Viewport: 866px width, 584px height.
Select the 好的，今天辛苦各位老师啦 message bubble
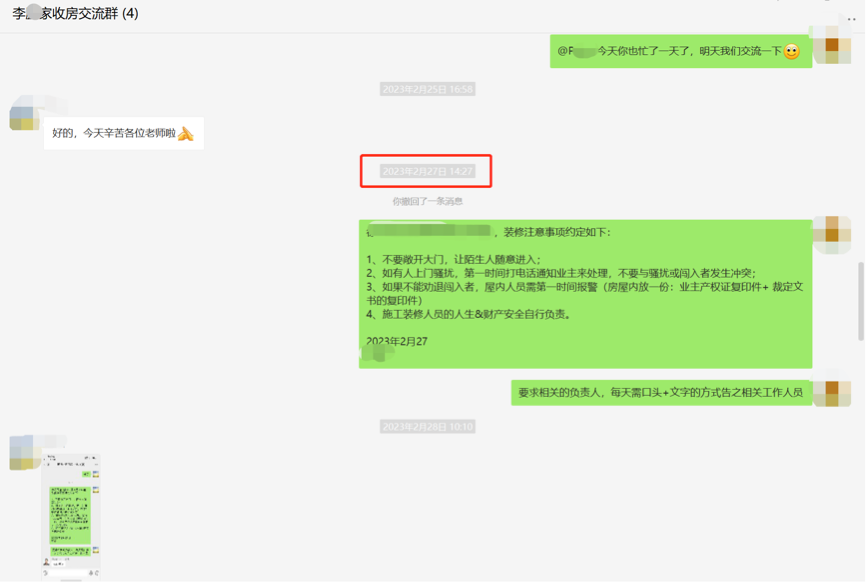123,133
